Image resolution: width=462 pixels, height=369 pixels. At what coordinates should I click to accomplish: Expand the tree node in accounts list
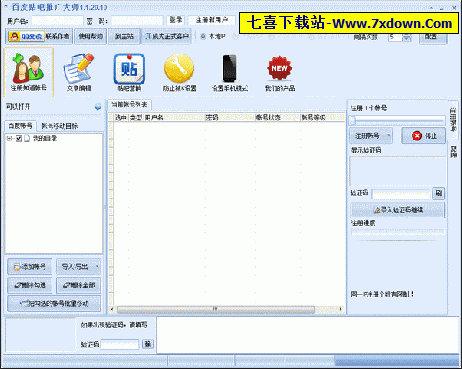[x=9, y=138]
